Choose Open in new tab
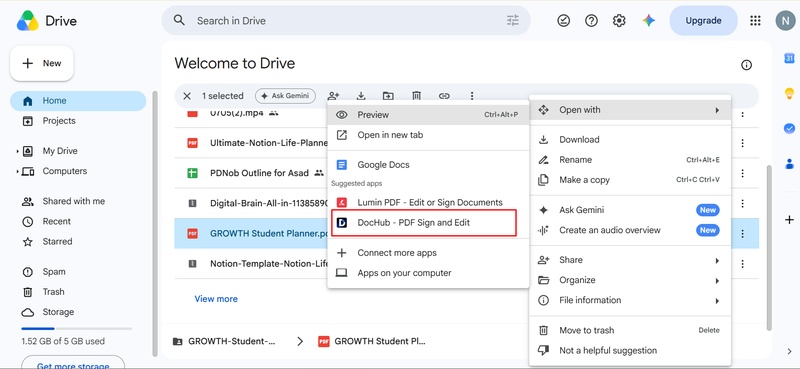Viewport: 800px width, 369px height. click(x=428, y=135)
